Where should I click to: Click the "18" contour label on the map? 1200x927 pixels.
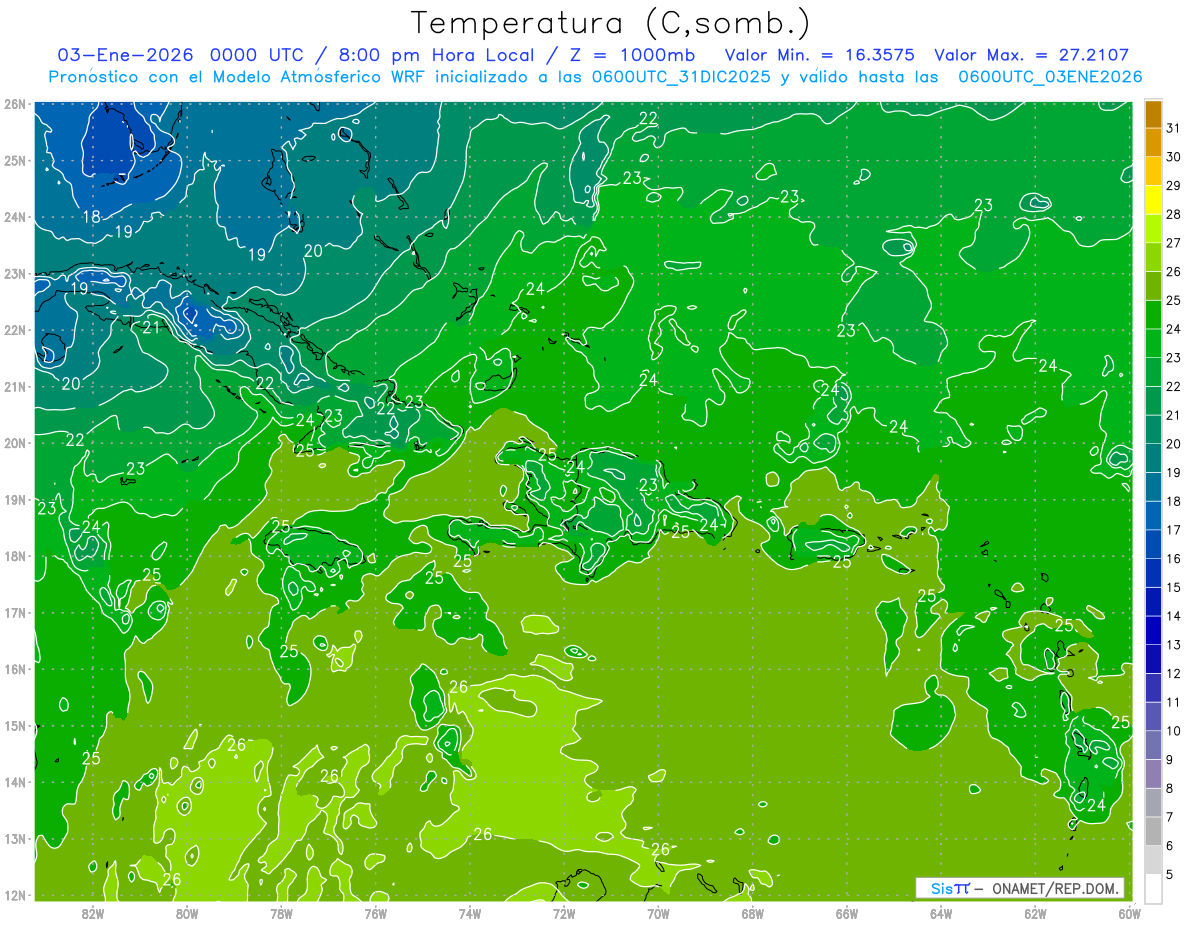[x=91, y=217]
